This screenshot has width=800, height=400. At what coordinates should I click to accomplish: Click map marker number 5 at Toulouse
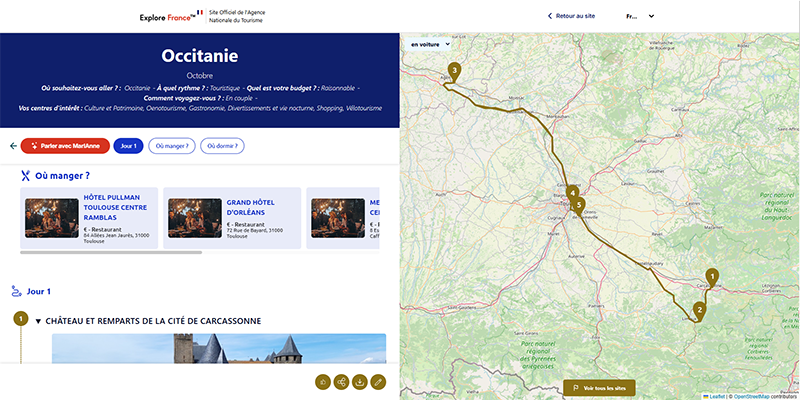[578, 206]
